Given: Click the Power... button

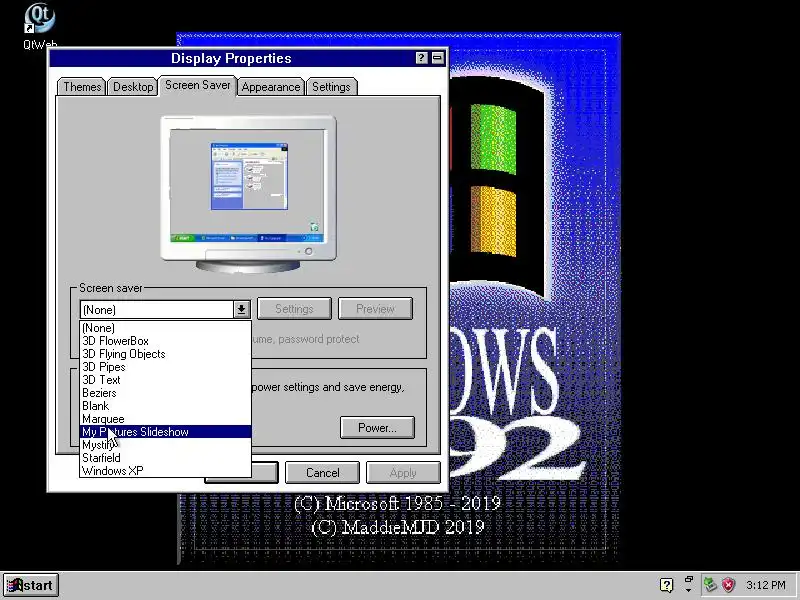Looking at the screenshot, I should point(377,428).
